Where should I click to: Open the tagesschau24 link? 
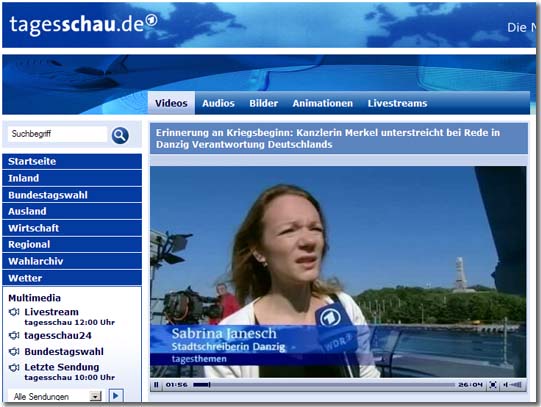pos(58,335)
